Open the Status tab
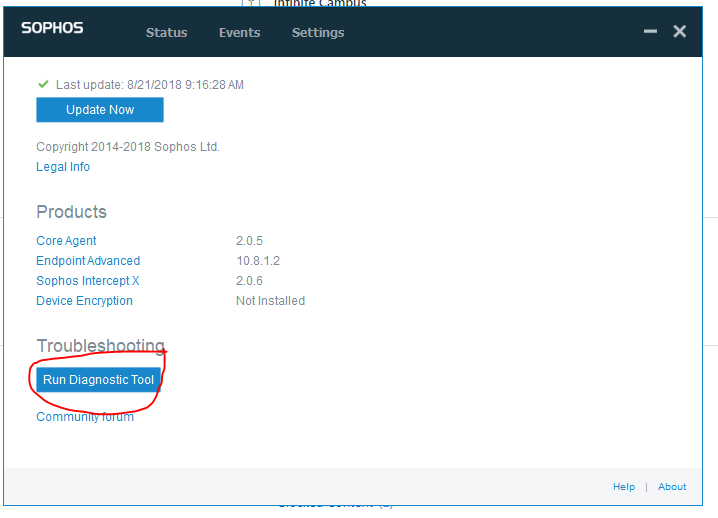The height and width of the screenshot is (518, 718). point(166,33)
